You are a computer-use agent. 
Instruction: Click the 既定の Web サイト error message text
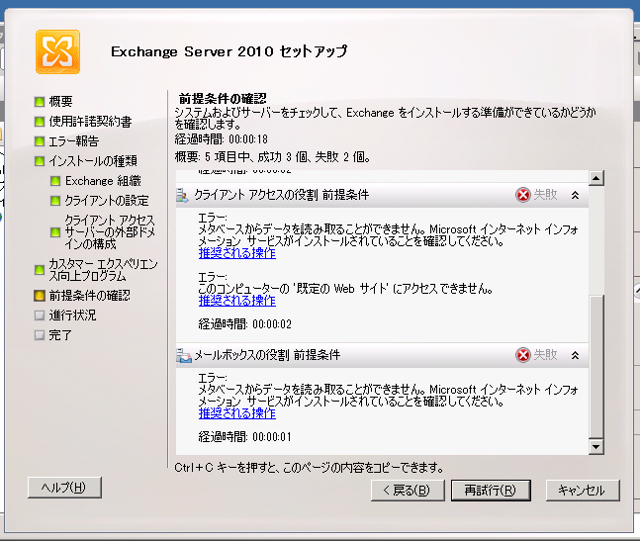346,289
